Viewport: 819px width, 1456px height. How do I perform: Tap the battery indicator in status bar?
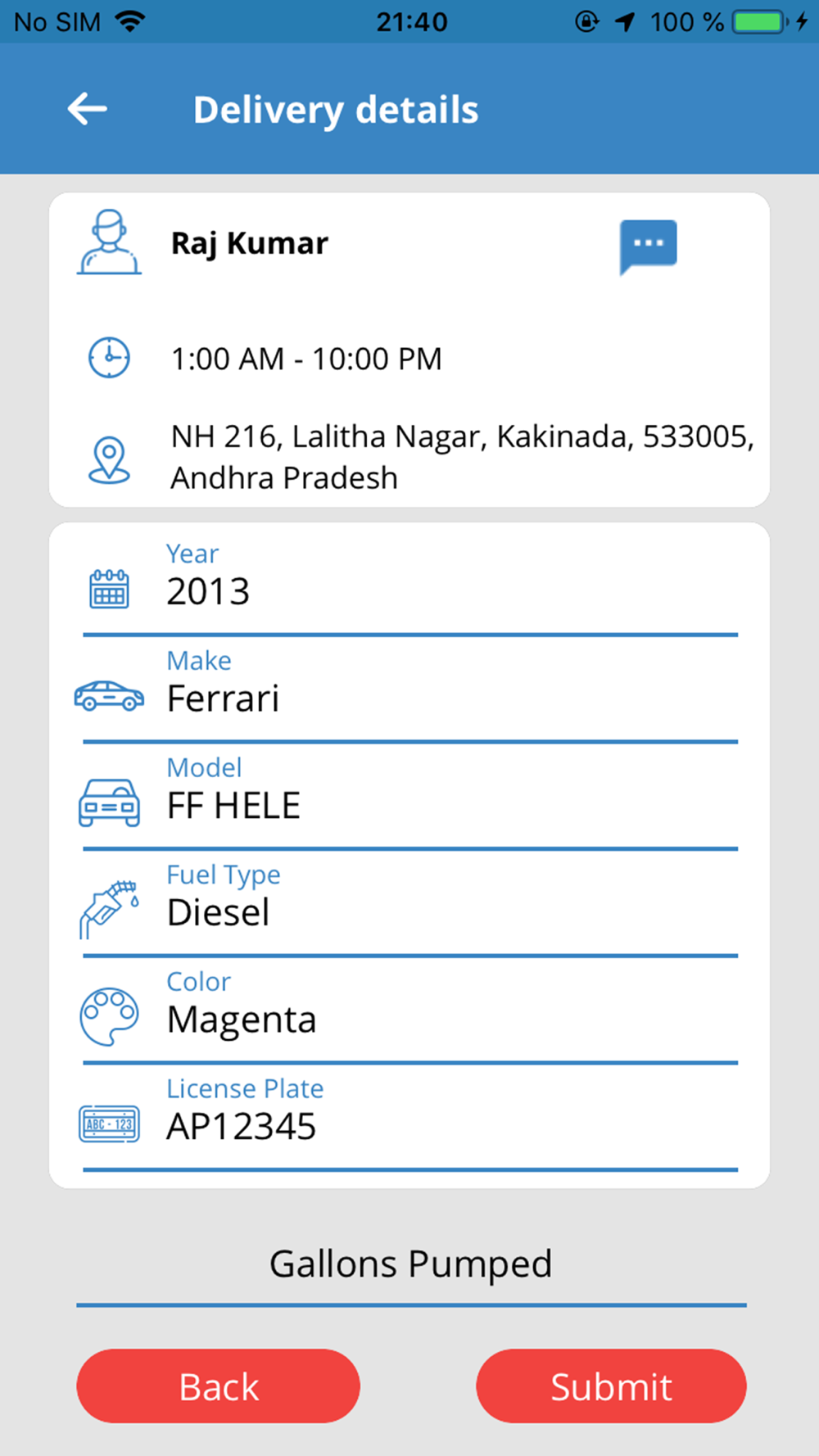pyautogui.click(x=759, y=22)
